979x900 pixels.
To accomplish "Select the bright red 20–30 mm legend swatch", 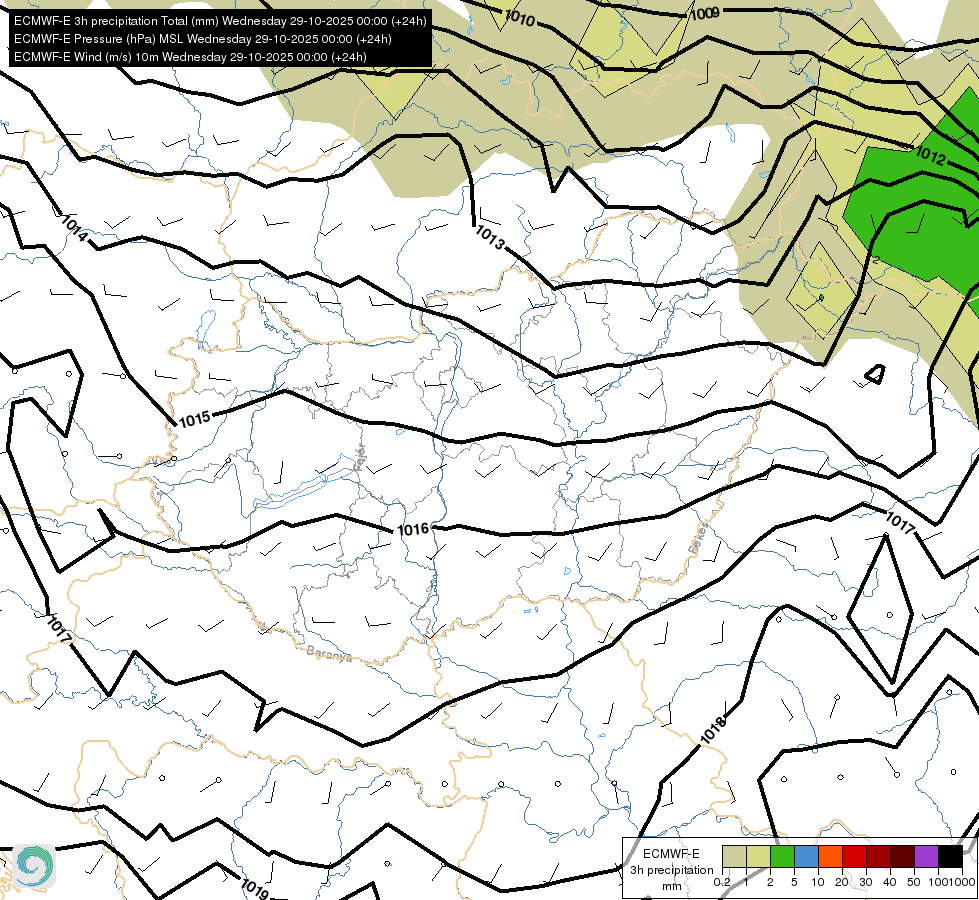I will tap(854, 856).
